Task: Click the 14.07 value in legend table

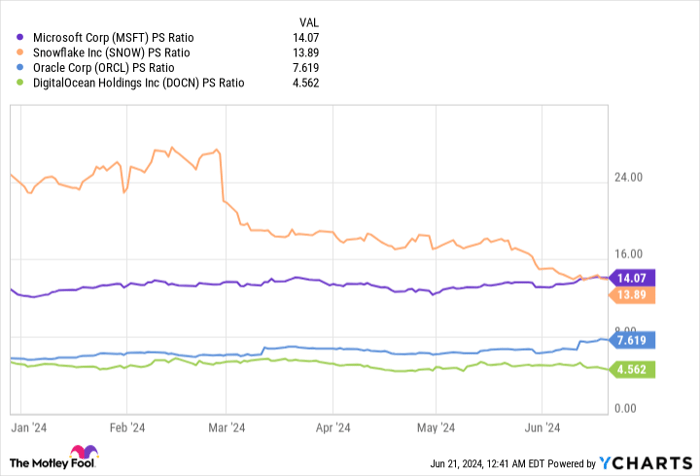Action: (x=306, y=38)
